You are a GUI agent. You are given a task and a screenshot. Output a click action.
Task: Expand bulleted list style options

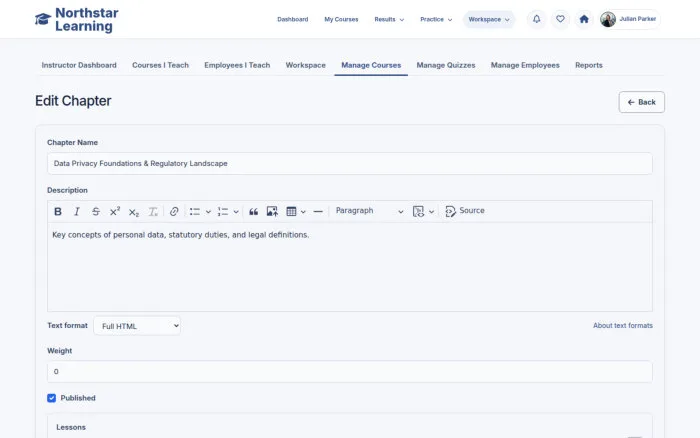(x=208, y=212)
